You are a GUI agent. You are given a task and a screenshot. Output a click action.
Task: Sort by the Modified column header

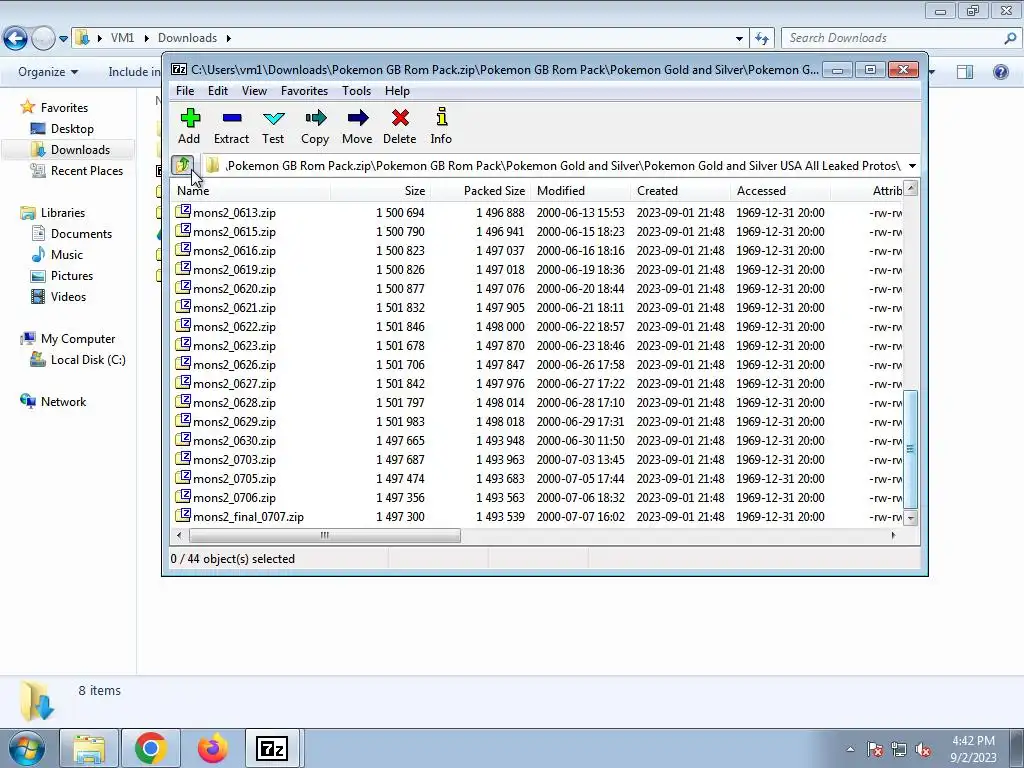581,191
